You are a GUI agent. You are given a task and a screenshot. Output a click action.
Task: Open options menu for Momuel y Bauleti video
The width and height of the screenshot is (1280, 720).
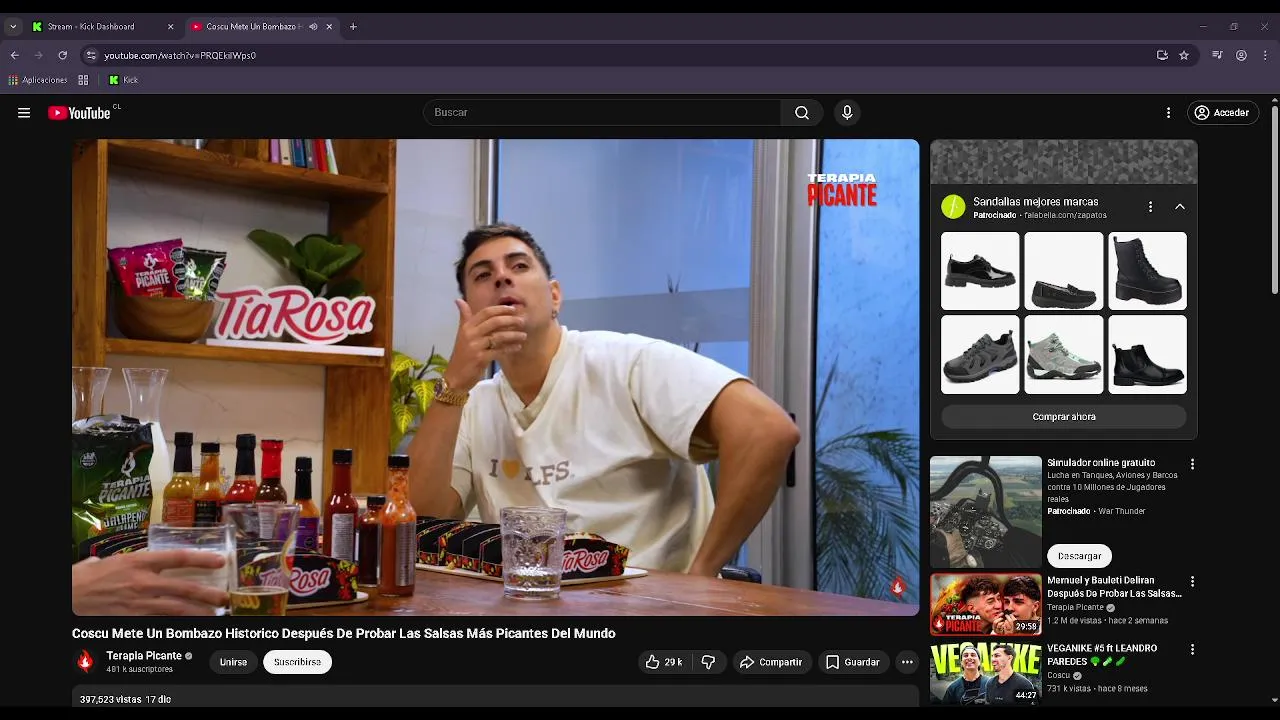pyautogui.click(x=1192, y=581)
